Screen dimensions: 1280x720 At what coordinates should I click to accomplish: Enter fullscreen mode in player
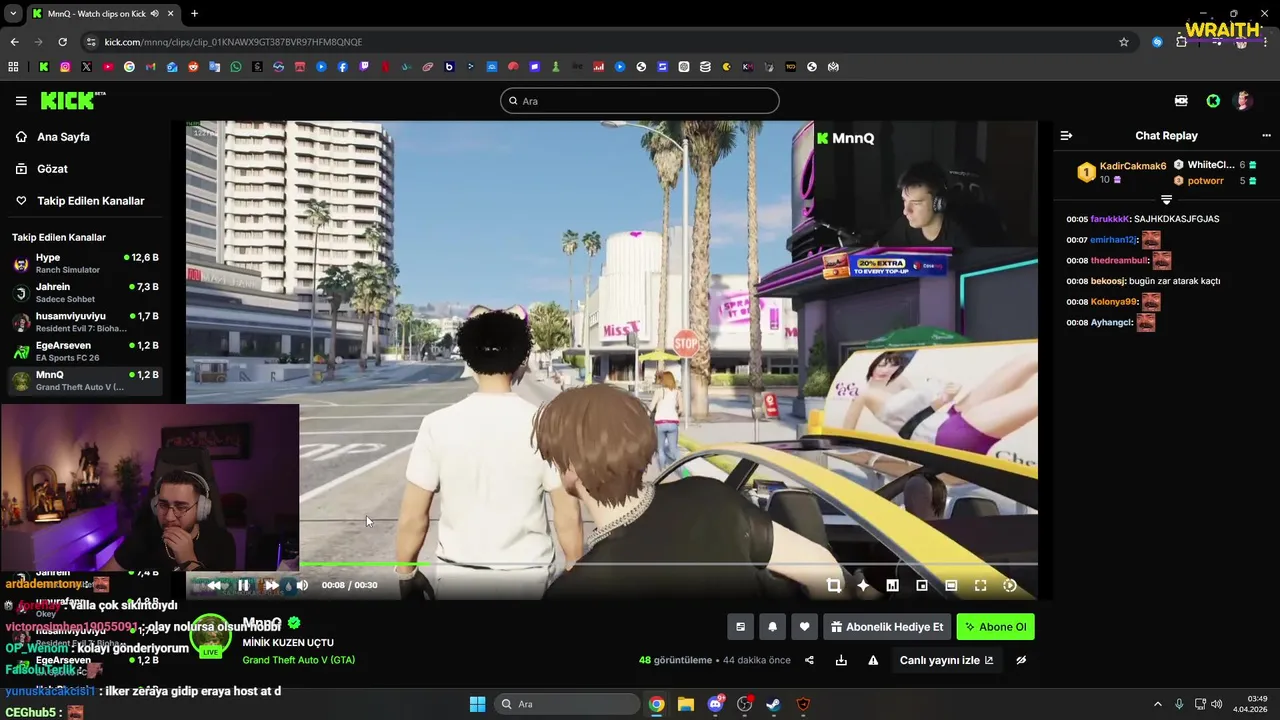(980, 585)
